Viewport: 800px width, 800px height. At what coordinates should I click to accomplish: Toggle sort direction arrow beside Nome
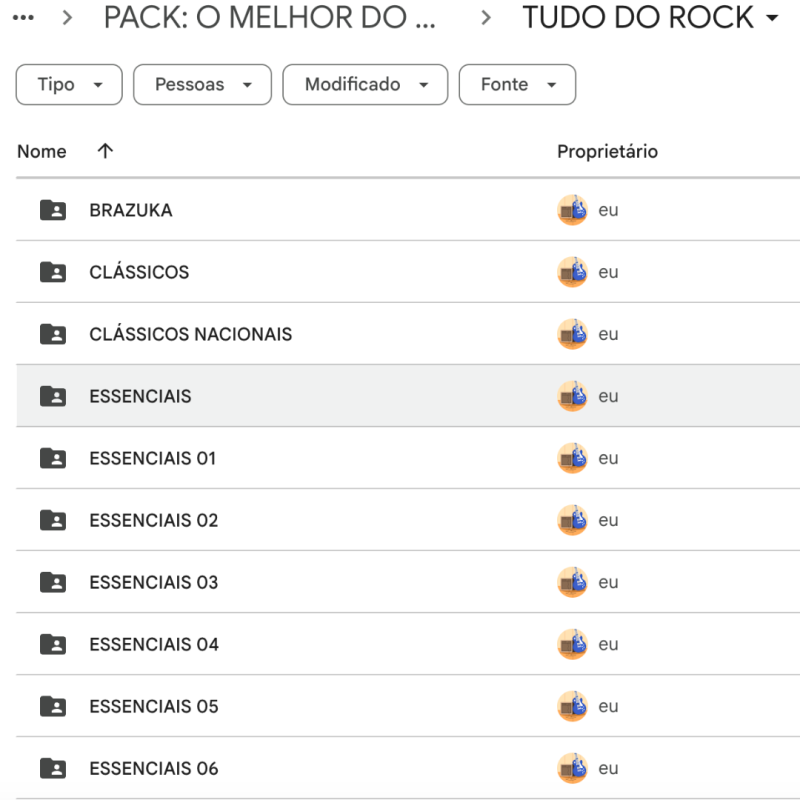pyautogui.click(x=105, y=151)
